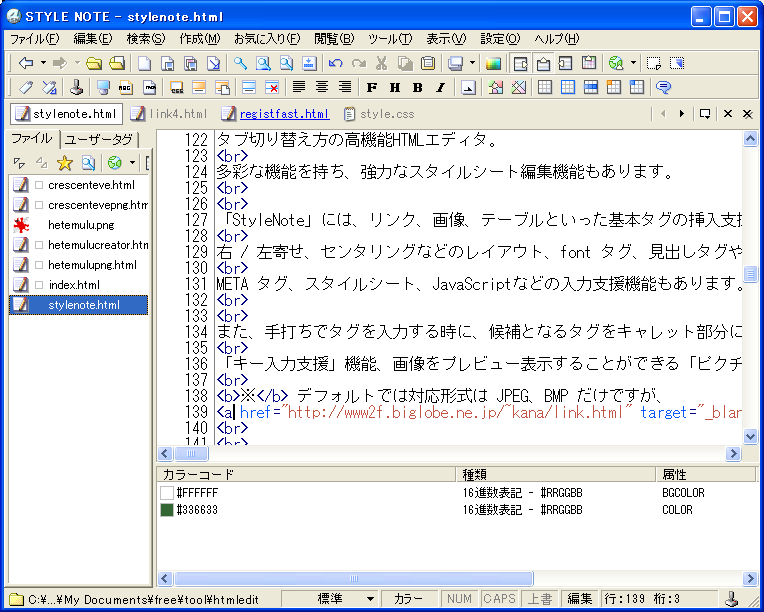Open the tab list dropdown button
This screenshot has height=612, width=764.
point(705,114)
